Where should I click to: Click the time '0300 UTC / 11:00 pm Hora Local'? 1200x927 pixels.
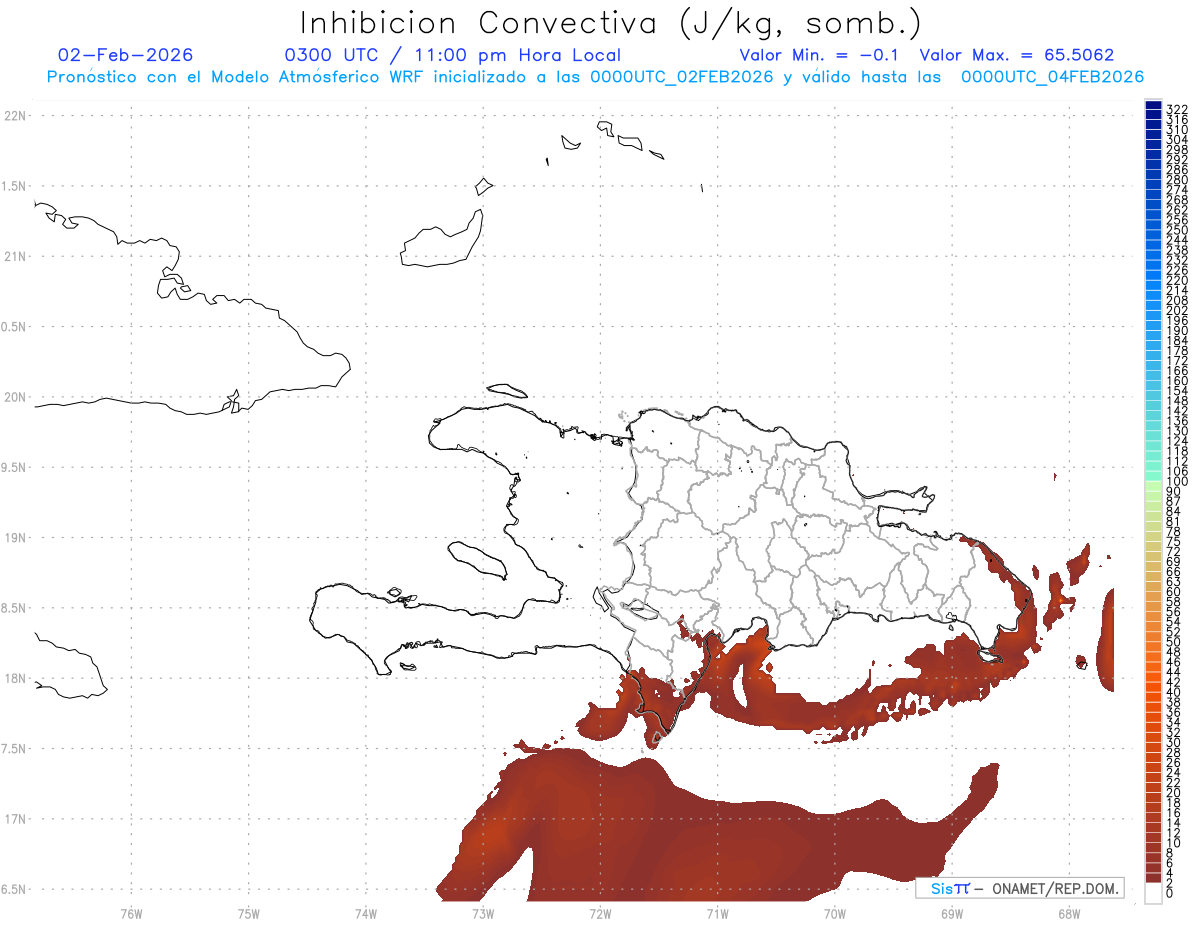[x=453, y=55]
